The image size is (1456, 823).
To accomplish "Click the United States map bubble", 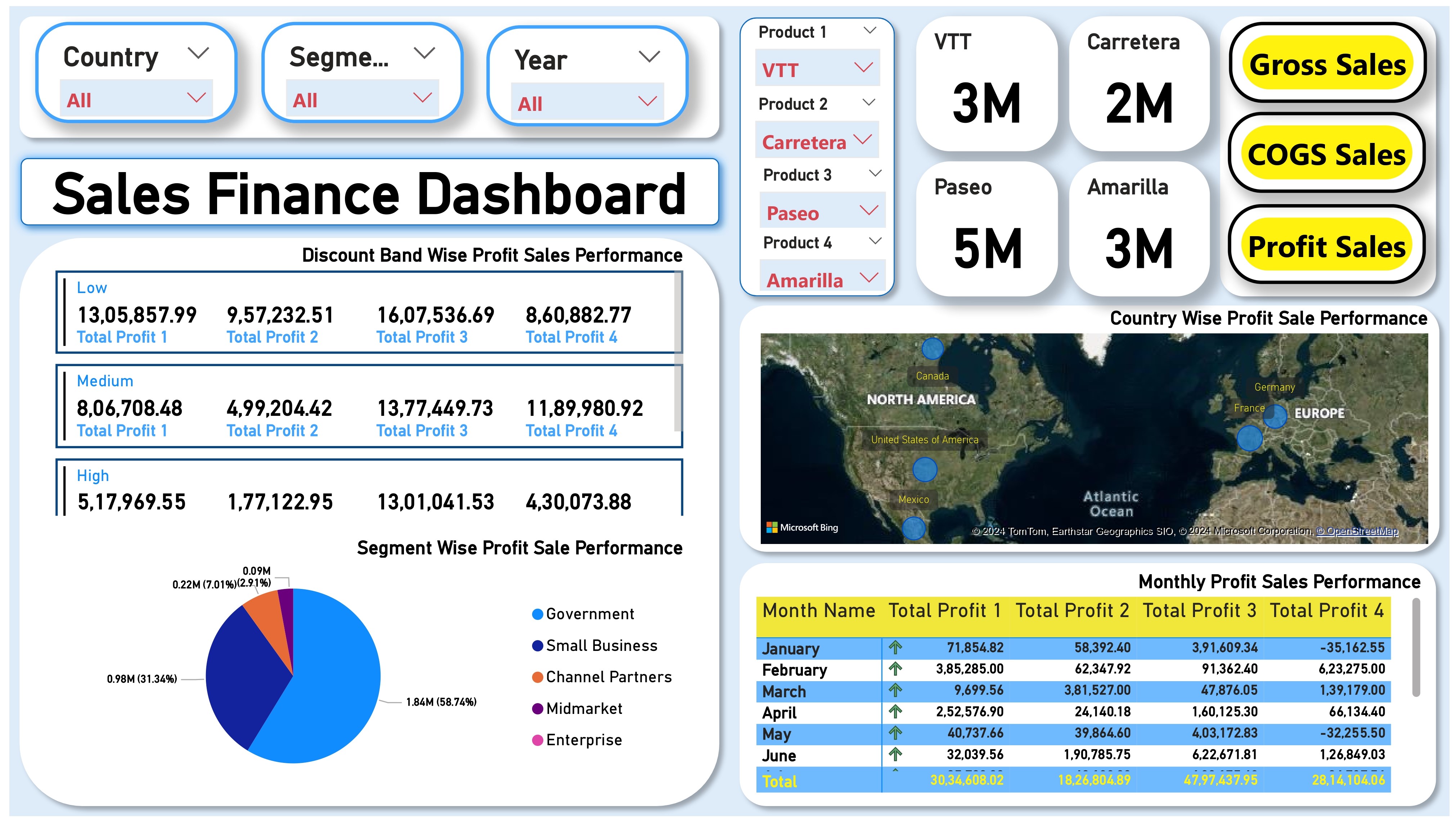I will (x=925, y=469).
